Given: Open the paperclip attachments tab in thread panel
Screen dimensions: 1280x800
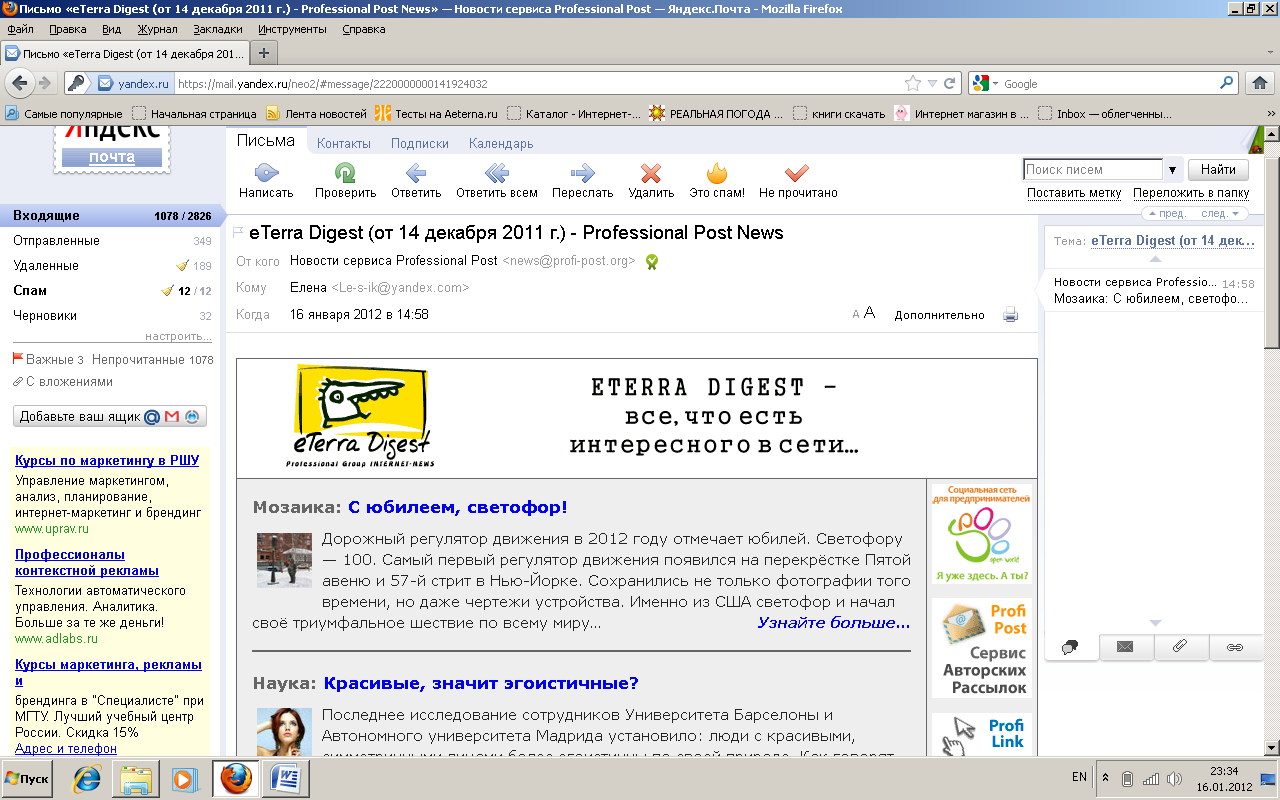Looking at the screenshot, I should coord(1180,647).
